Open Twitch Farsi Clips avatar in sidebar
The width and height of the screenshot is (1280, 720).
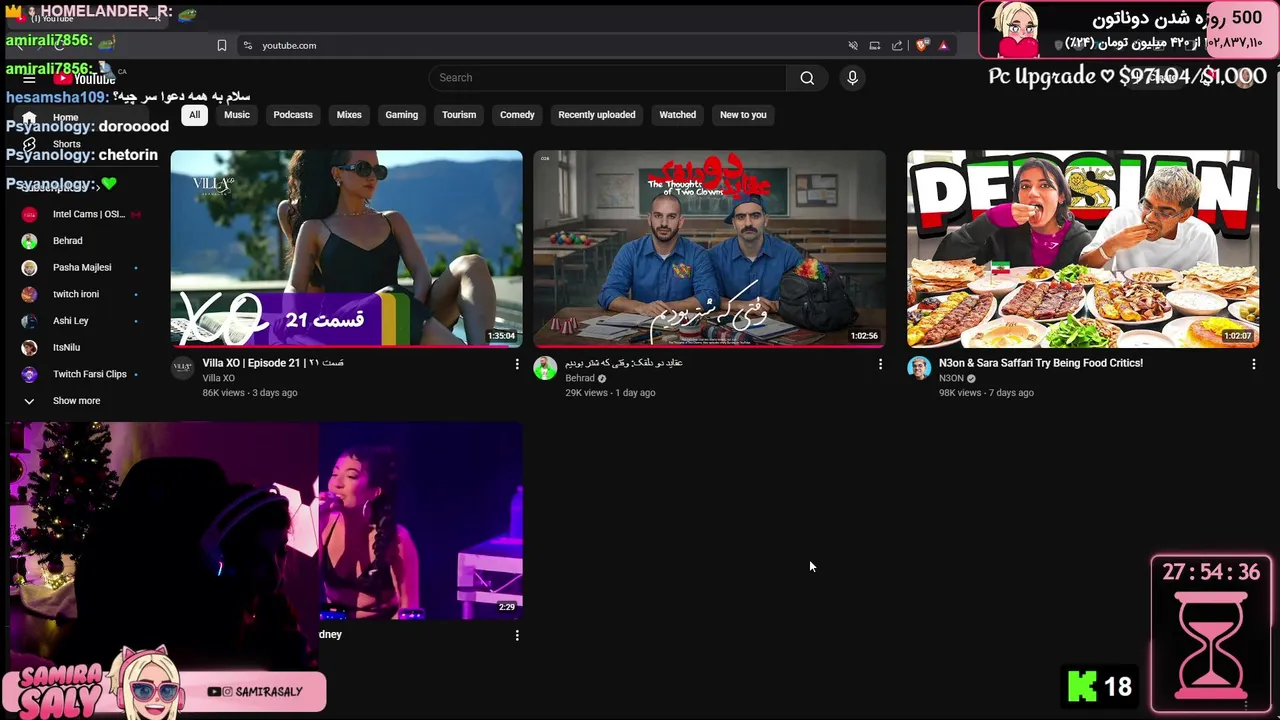point(29,374)
